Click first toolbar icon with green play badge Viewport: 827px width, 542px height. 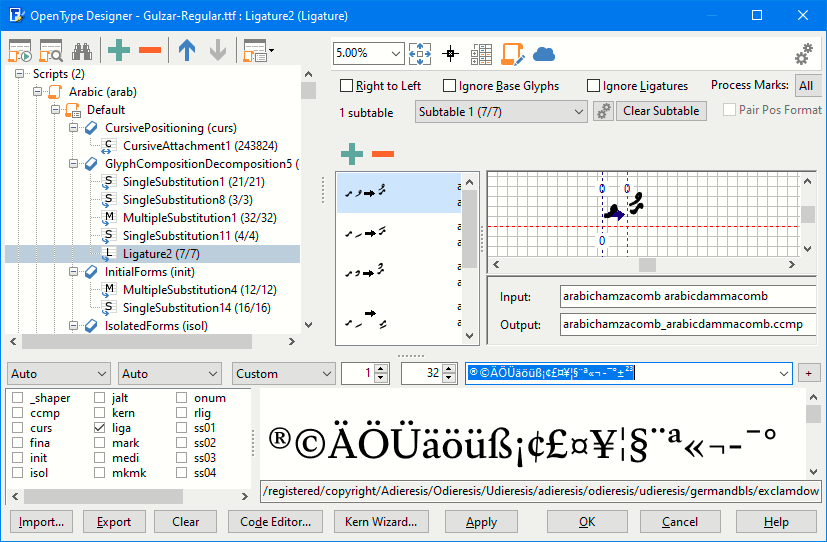point(20,51)
